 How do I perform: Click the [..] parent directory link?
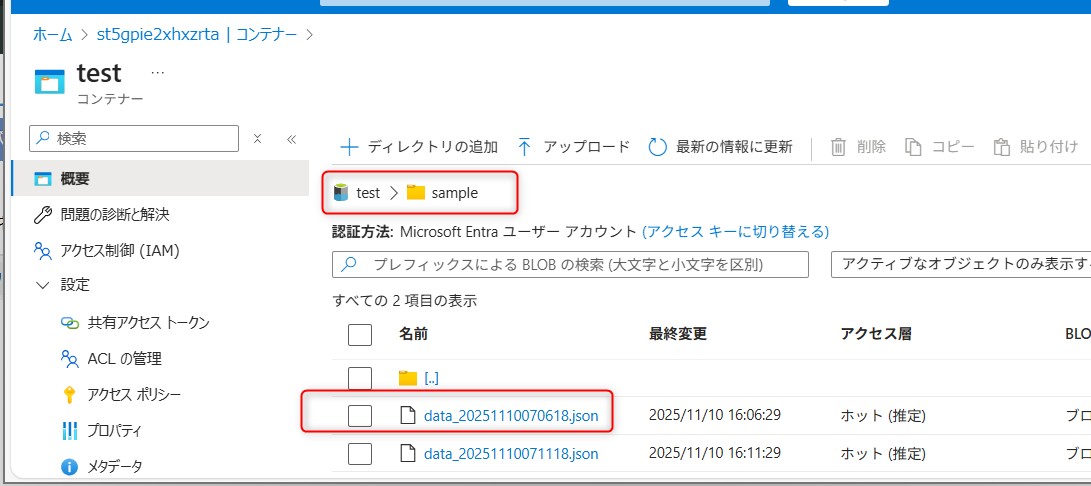pos(431,378)
